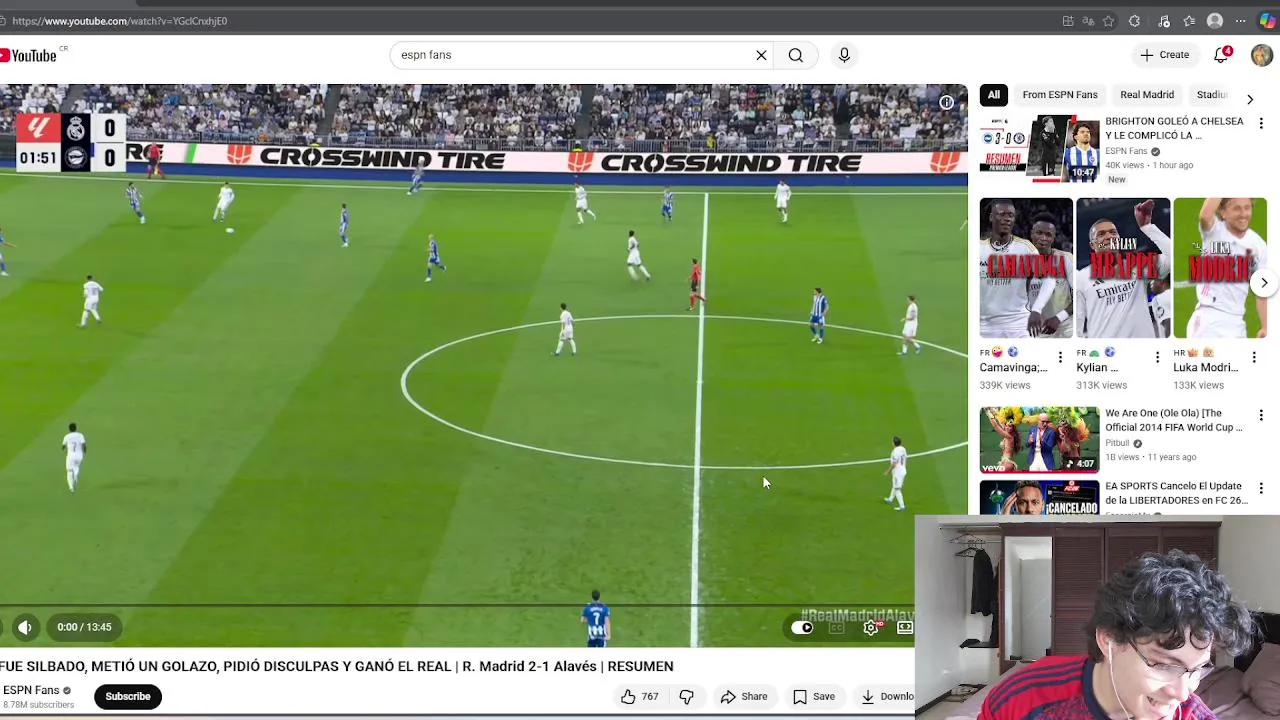This screenshot has height=720, width=1280.
Task: Open the options menu for EA SPORTS Cancelo video
Action: [1261, 489]
